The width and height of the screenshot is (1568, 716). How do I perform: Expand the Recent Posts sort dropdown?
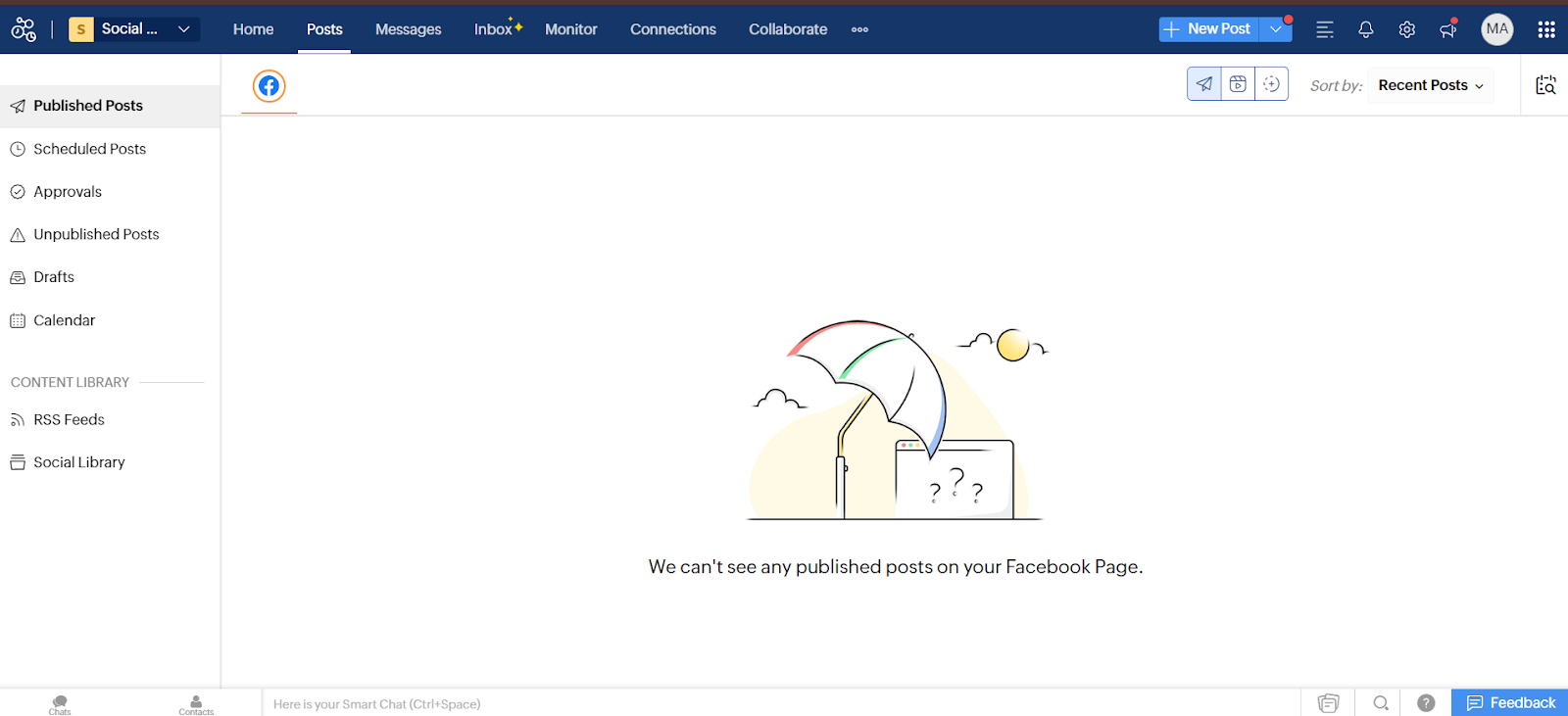coord(1430,85)
